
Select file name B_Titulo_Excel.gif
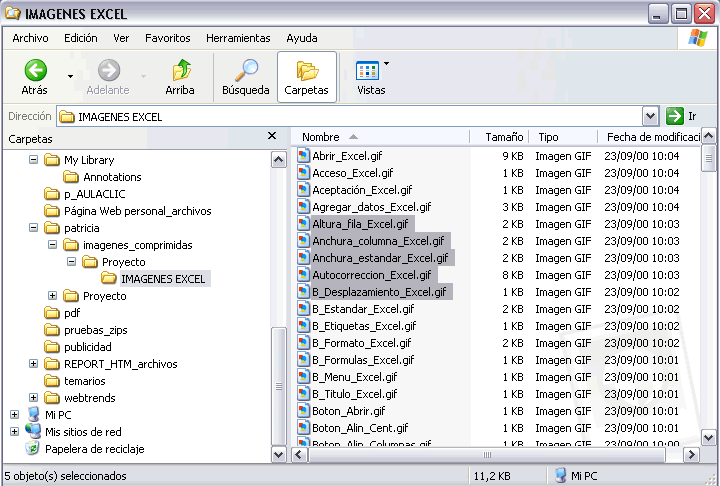(x=354, y=394)
